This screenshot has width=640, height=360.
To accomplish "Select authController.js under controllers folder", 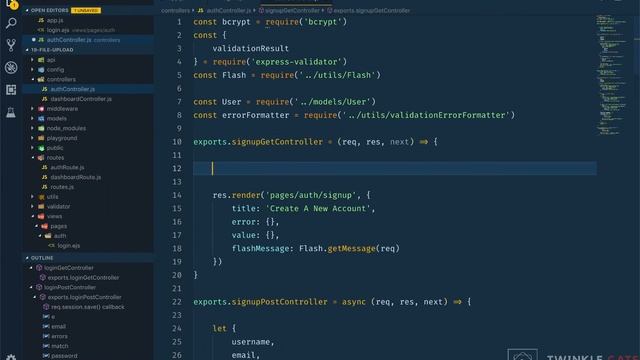I will [x=72, y=89].
